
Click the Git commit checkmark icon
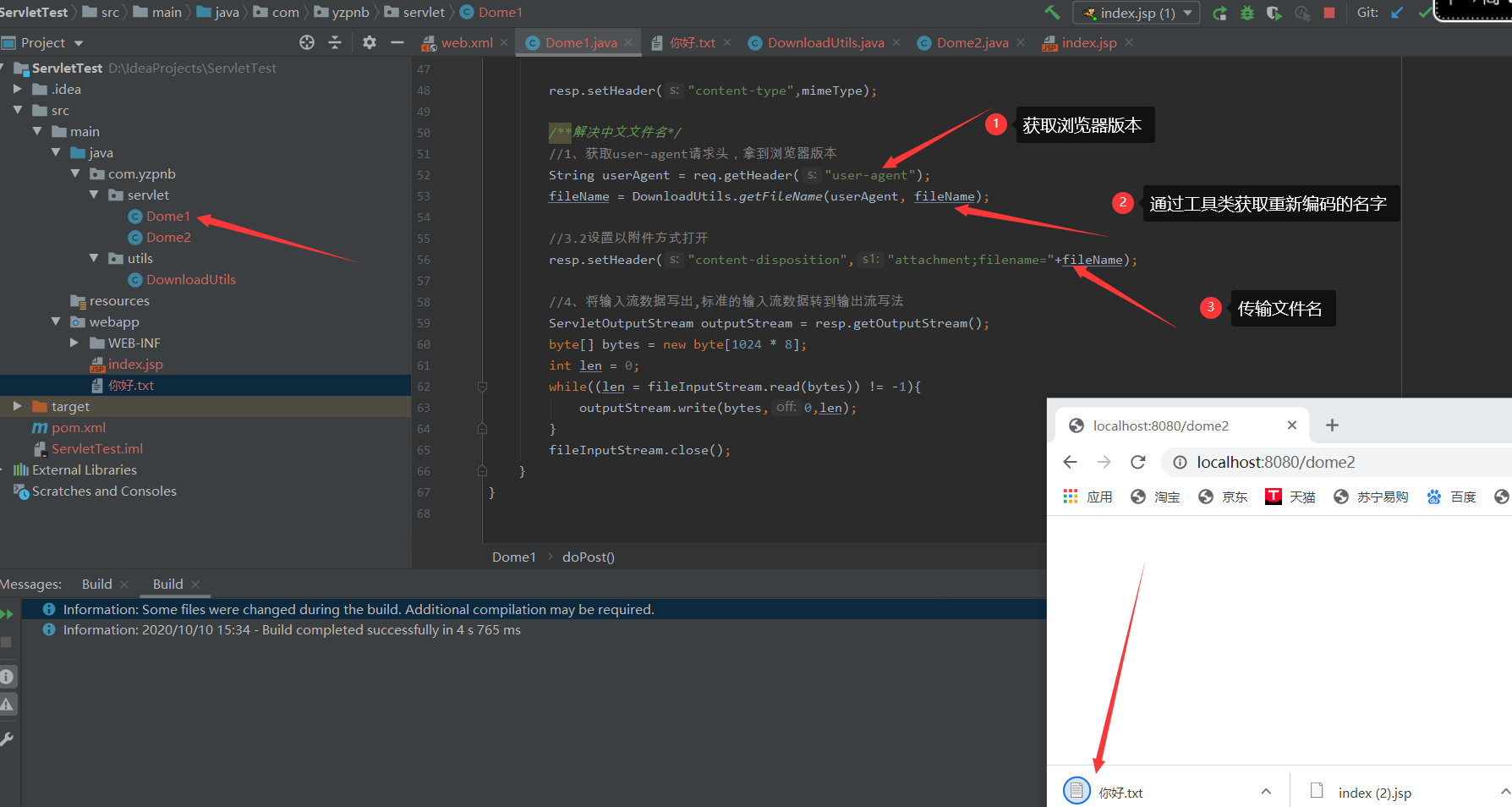tap(1425, 13)
